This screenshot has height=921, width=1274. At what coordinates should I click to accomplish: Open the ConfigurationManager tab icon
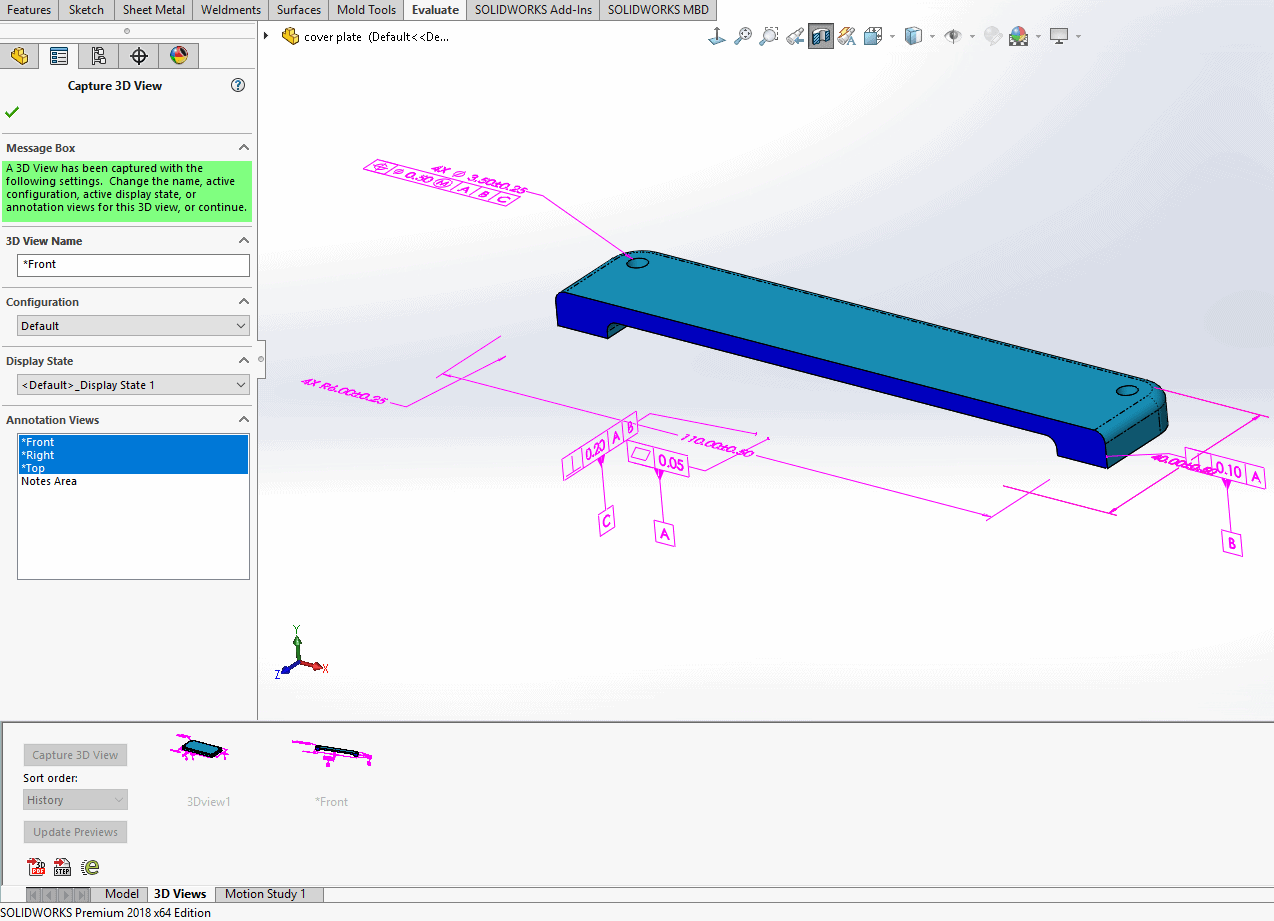pyautogui.click(x=98, y=56)
